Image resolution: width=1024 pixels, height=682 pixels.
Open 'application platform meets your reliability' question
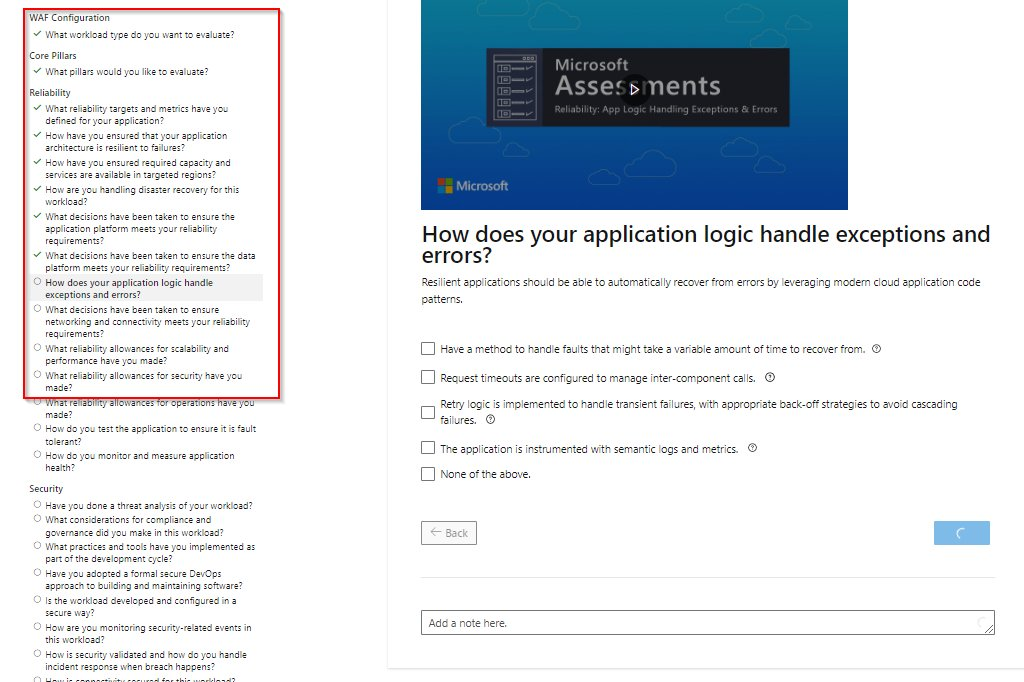pos(140,229)
